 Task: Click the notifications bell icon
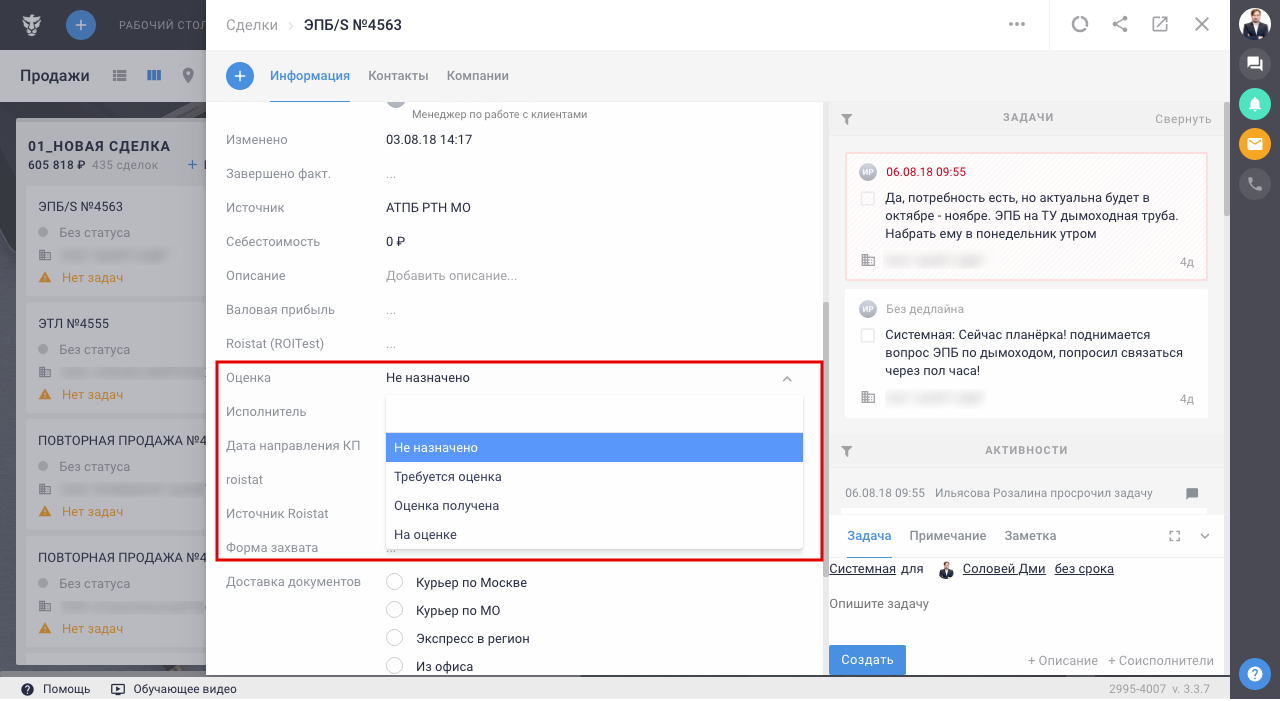[1254, 103]
